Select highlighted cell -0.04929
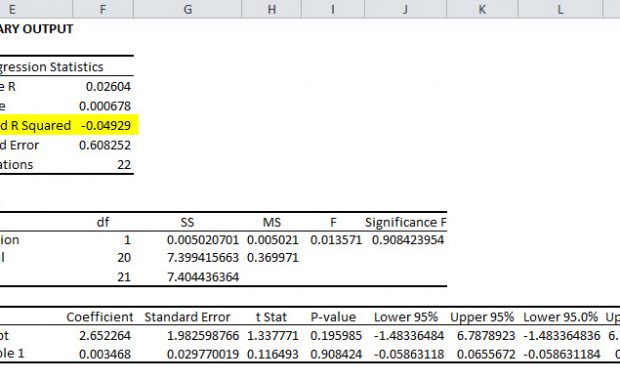This screenshot has height=380, width=620. click(x=106, y=125)
